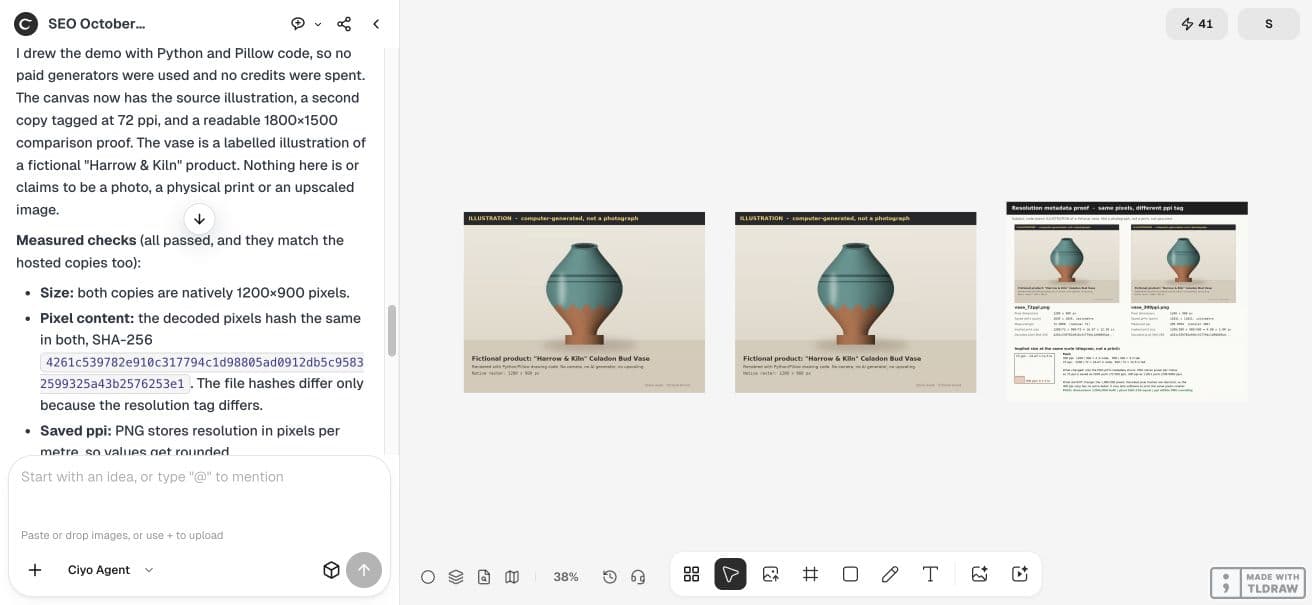This screenshot has width=1312, height=605.
Task: Open the credits counter showing 41
Action: (x=1197, y=24)
